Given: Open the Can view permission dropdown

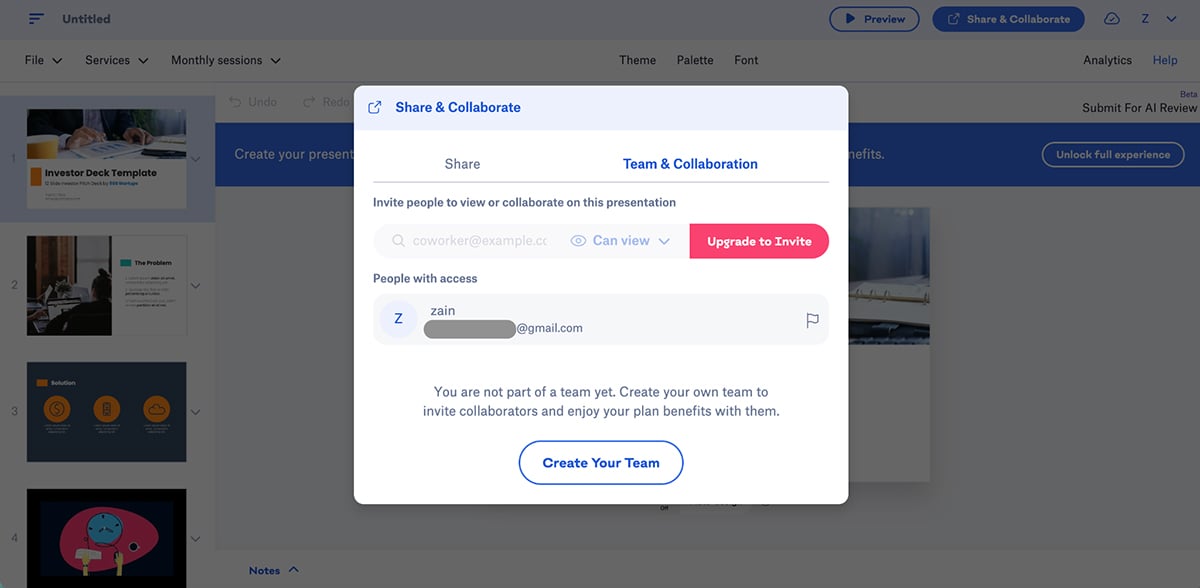Looking at the screenshot, I should tap(620, 240).
